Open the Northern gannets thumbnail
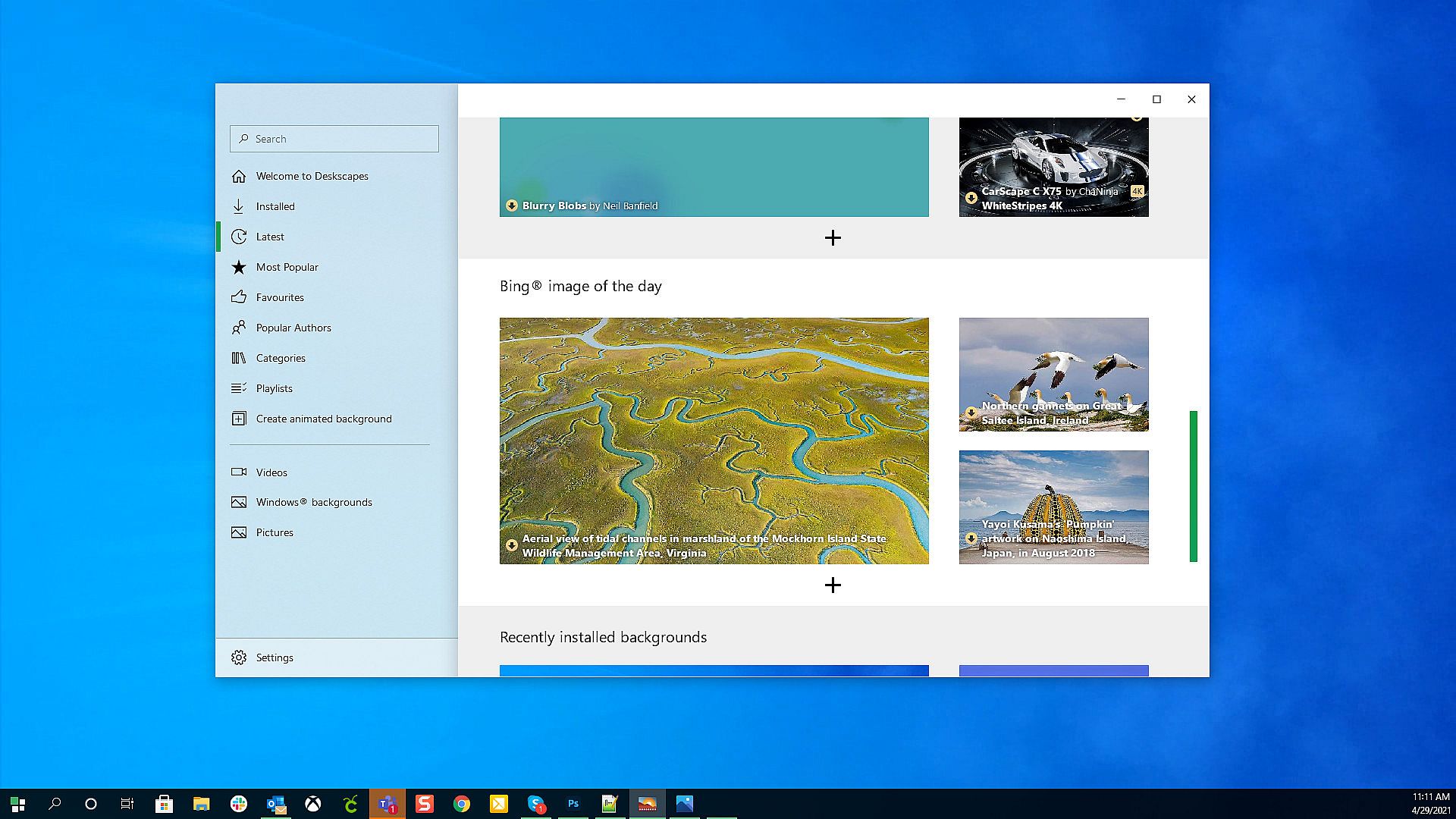The width and height of the screenshot is (1456, 819). (x=1053, y=374)
